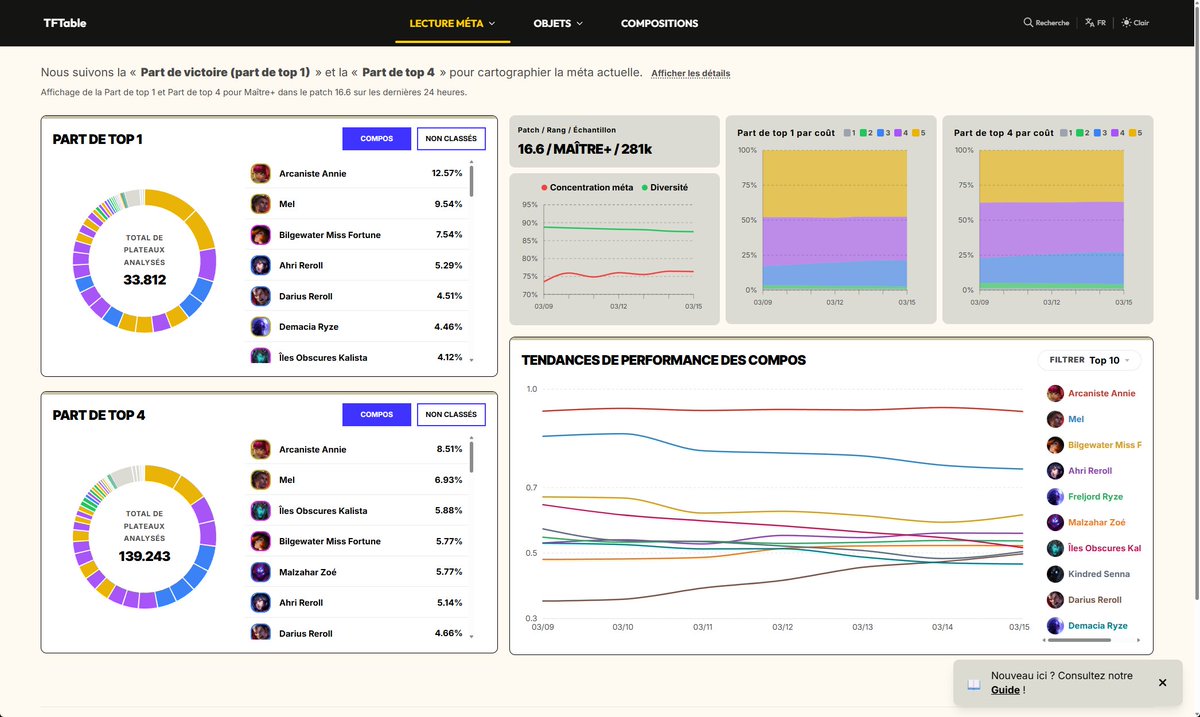Click the Part de Top 1 list scrollbar
The width and height of the screenshot is (1200, 717).
pyautogui.click(x=471, y=181)
